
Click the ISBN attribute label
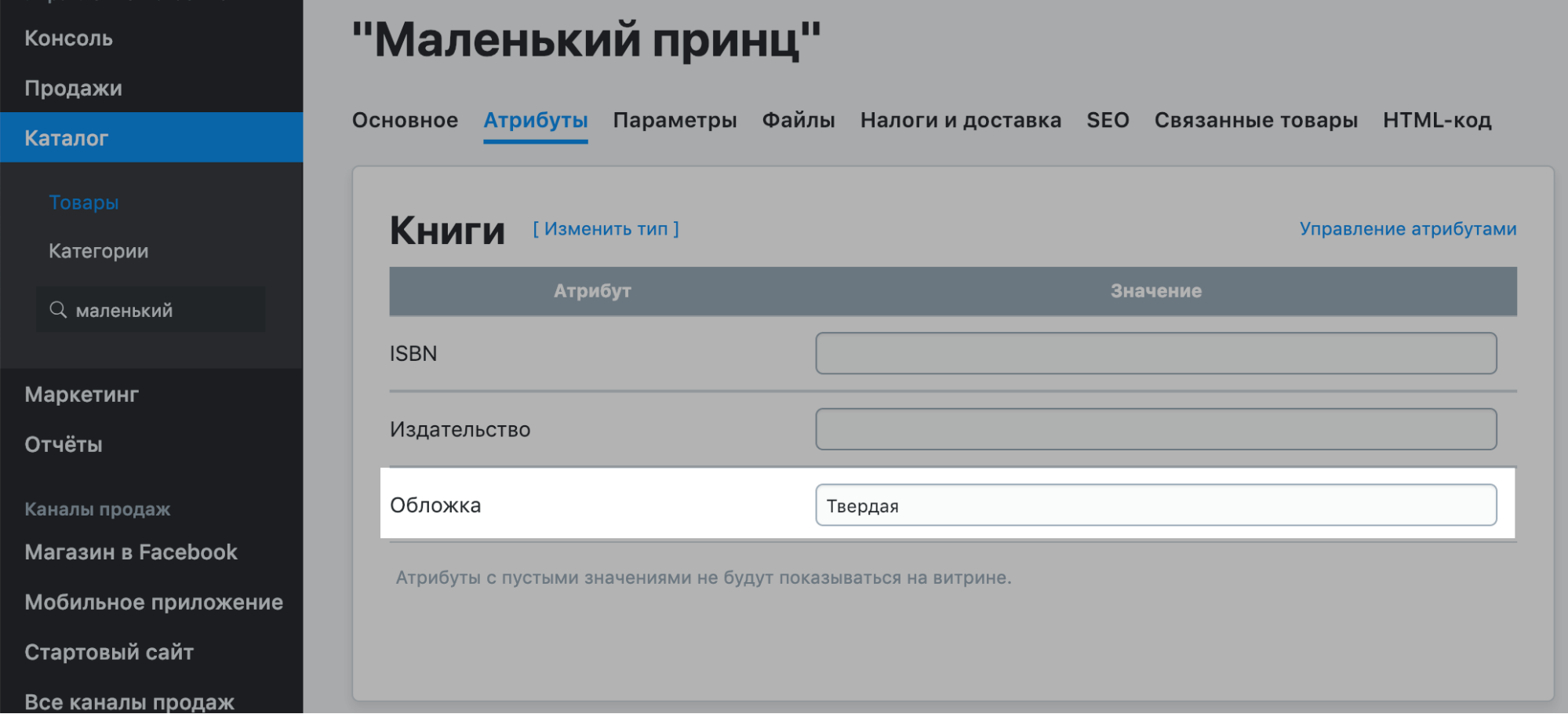click(x=413, y=353)
